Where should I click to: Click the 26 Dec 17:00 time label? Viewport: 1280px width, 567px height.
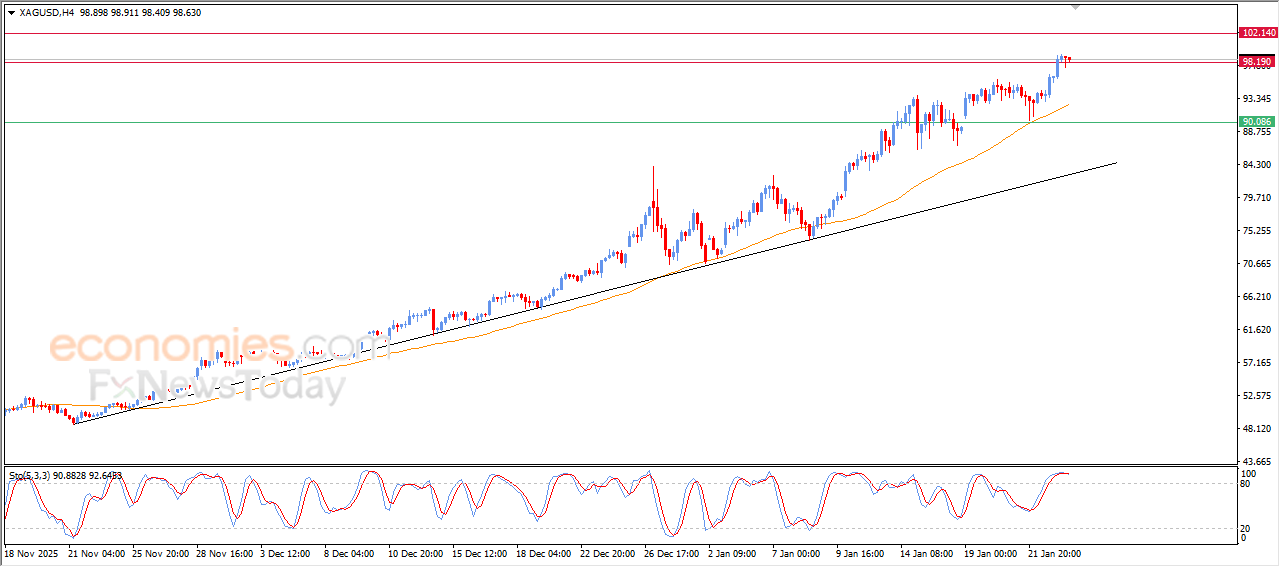674,553
